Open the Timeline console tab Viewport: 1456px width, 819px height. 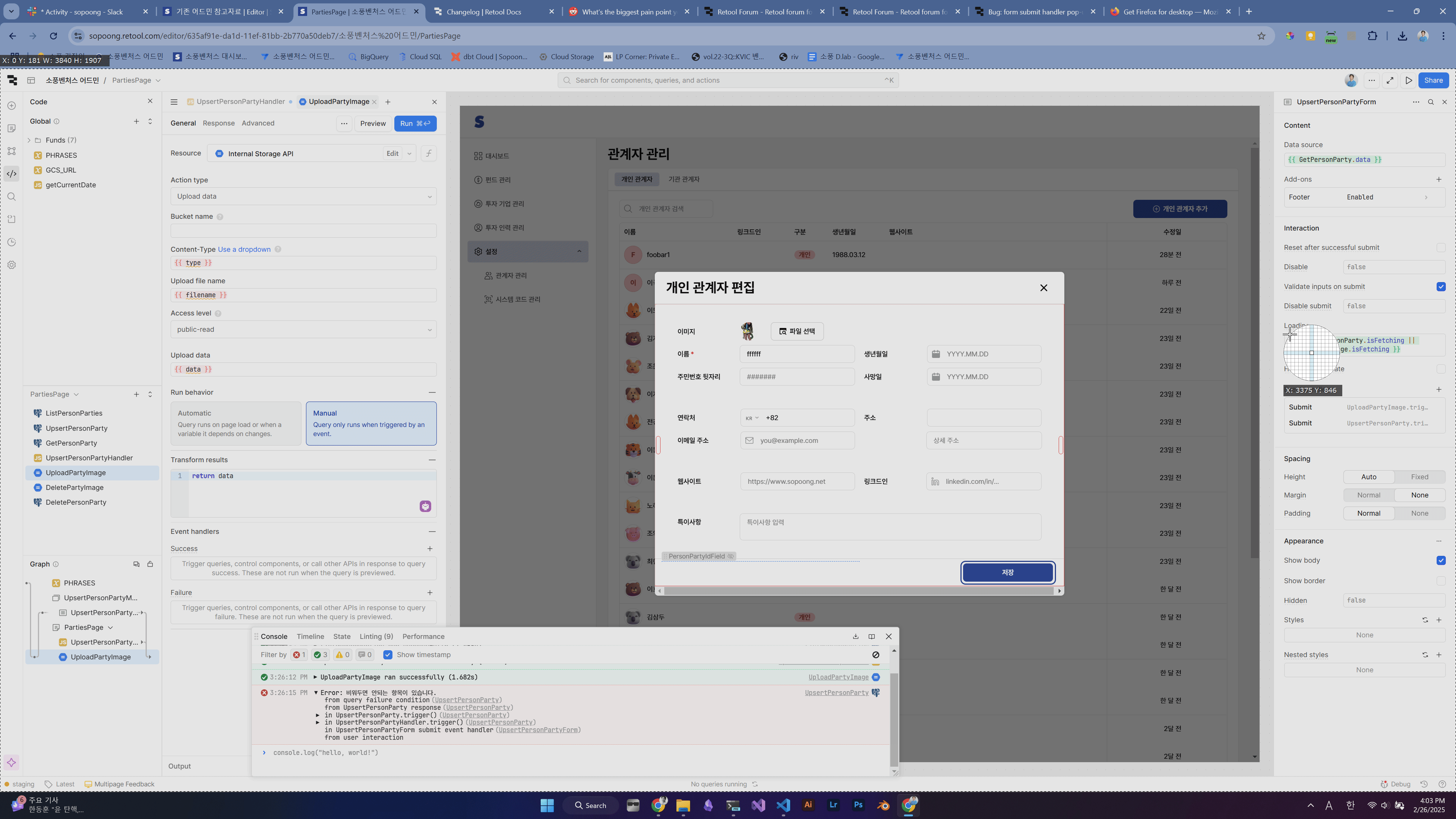coord(310,637)
